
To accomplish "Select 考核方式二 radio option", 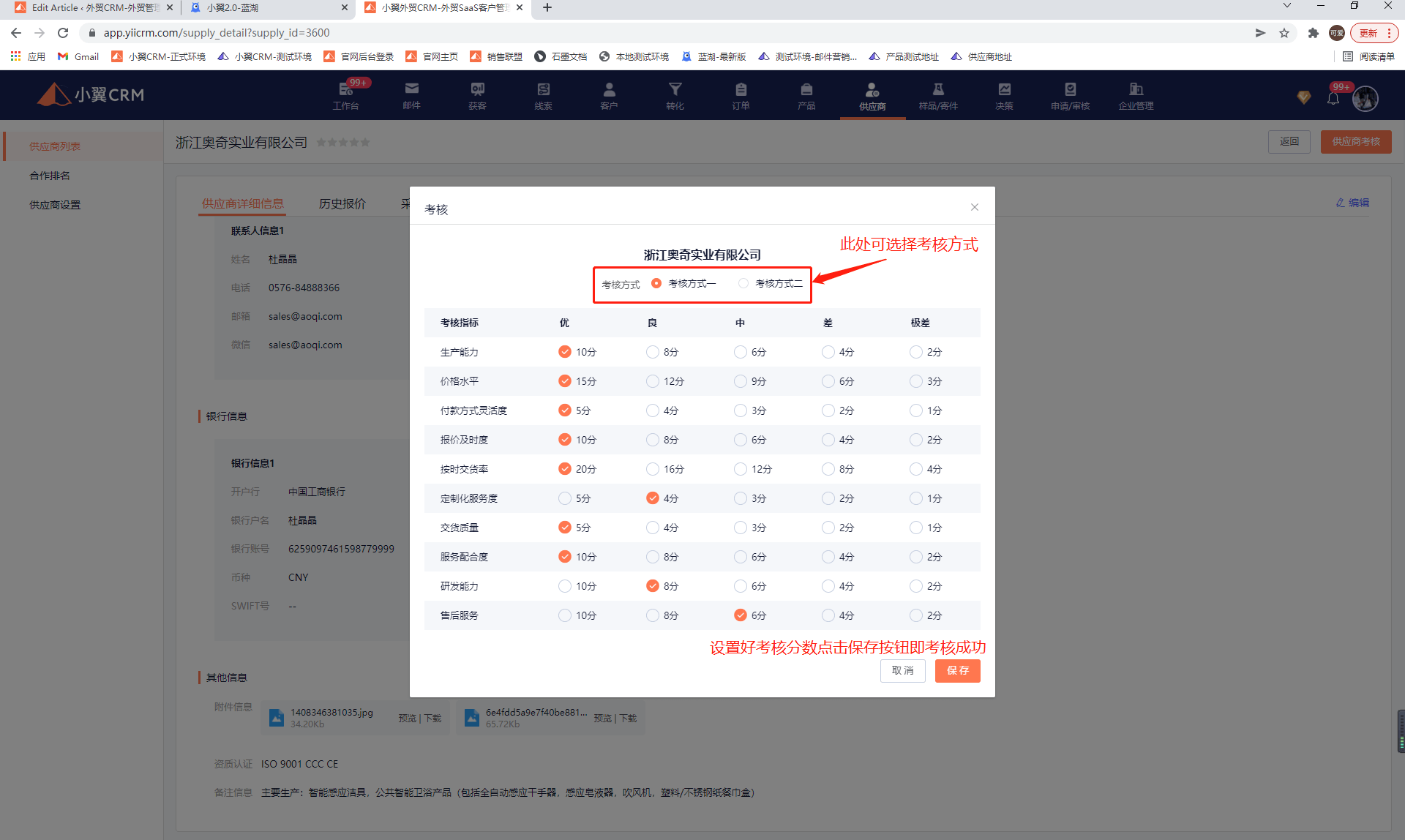I will (743, 283).
